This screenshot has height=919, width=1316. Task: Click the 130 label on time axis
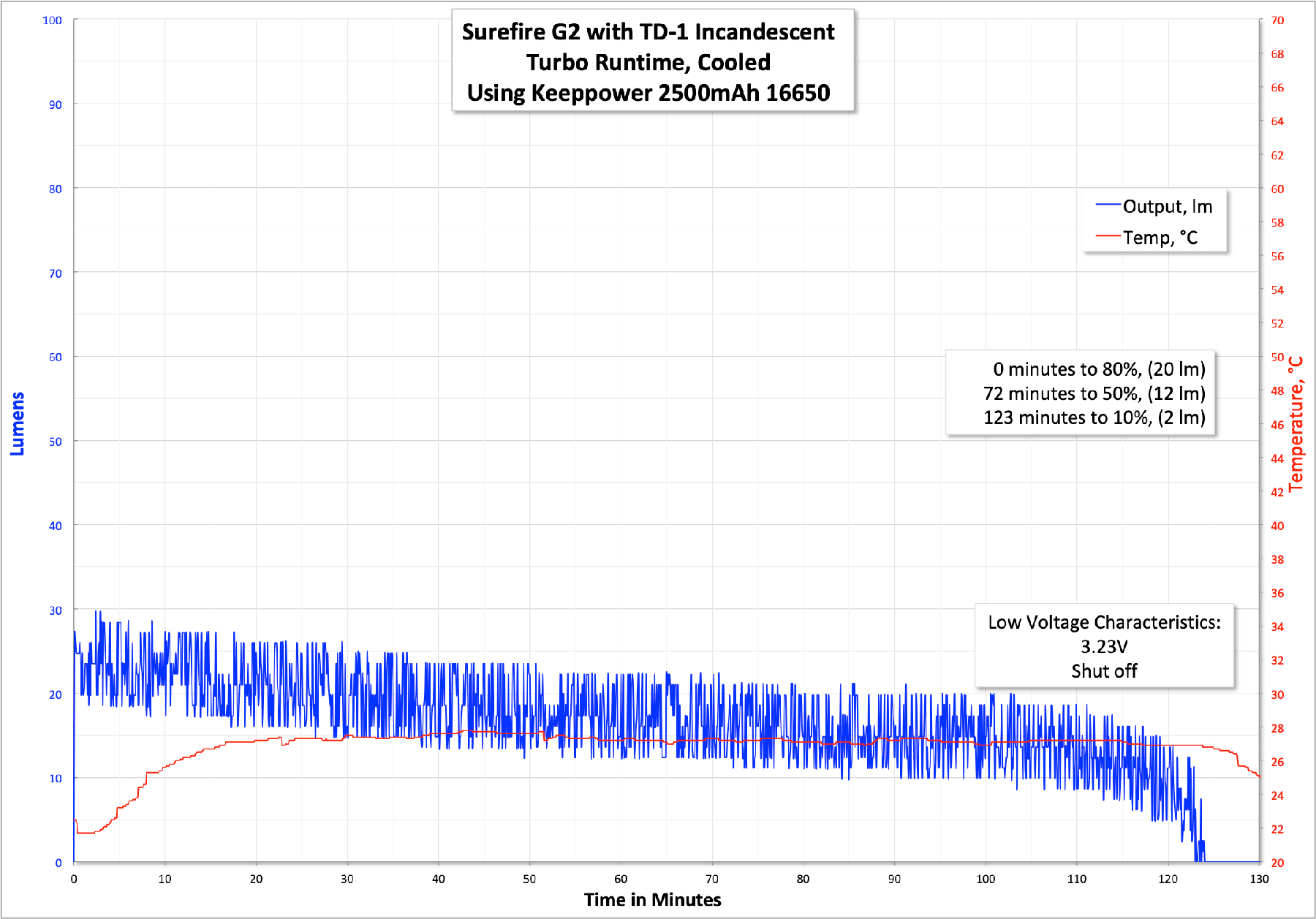tap(1259, 879)
